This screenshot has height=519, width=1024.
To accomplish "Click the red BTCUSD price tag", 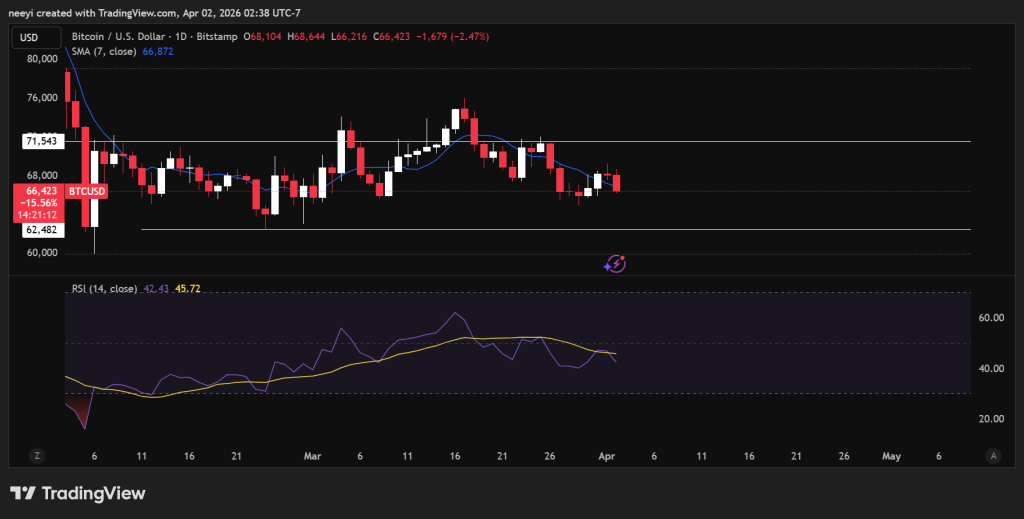I will (x=86, y=190).
